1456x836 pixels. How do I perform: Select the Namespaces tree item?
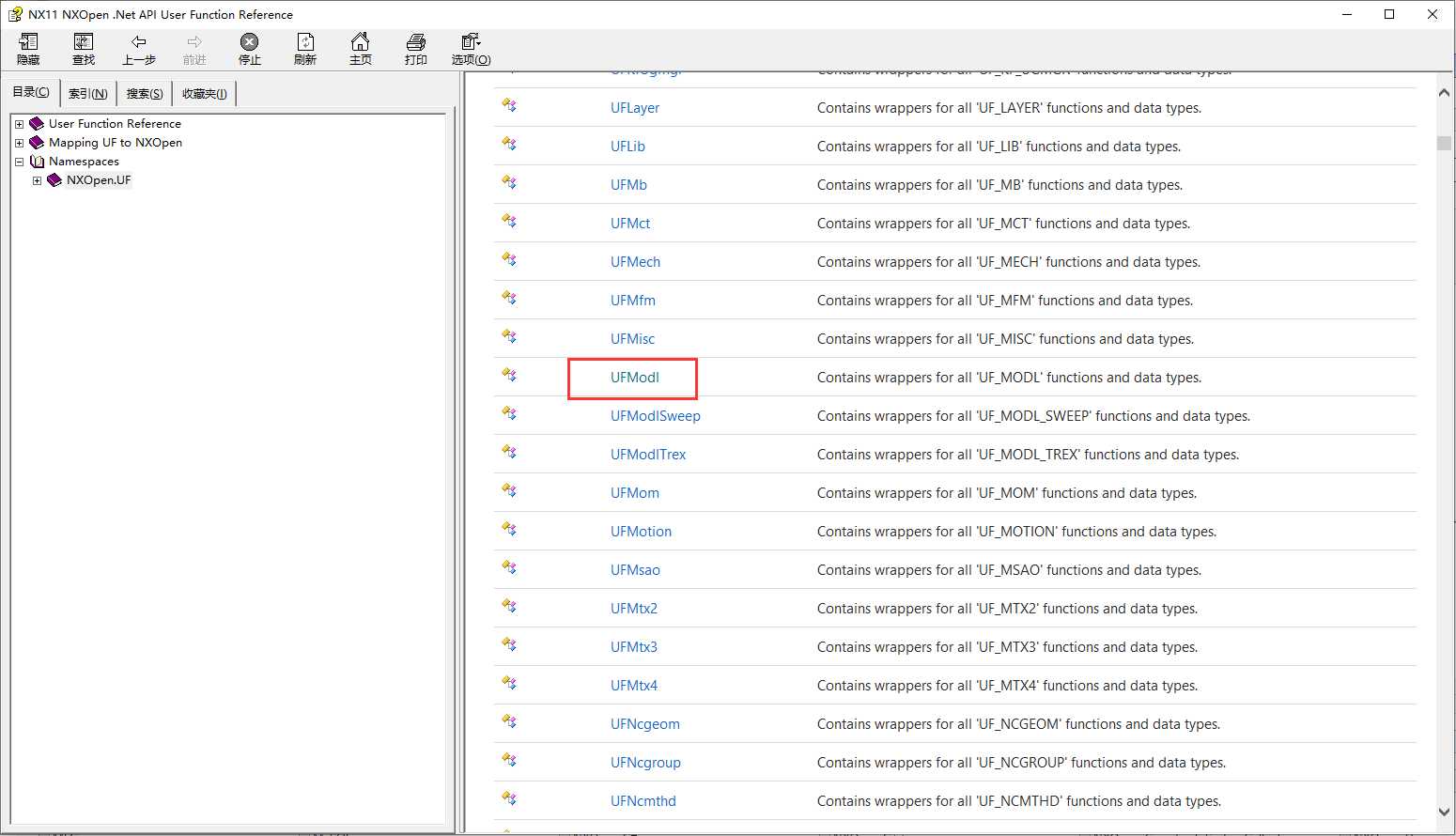point(84,161)
